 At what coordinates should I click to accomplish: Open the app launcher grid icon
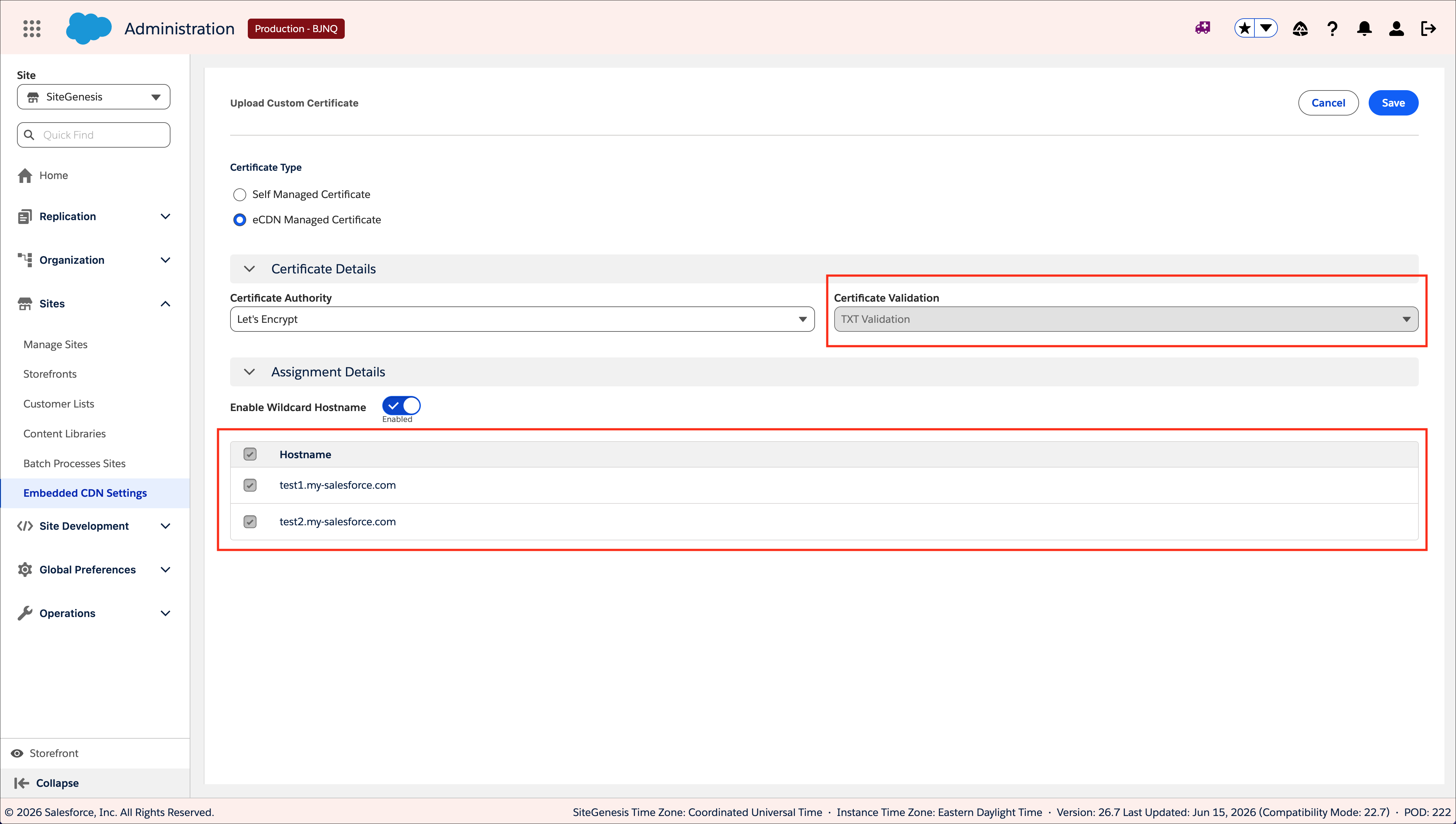[32, 28]
